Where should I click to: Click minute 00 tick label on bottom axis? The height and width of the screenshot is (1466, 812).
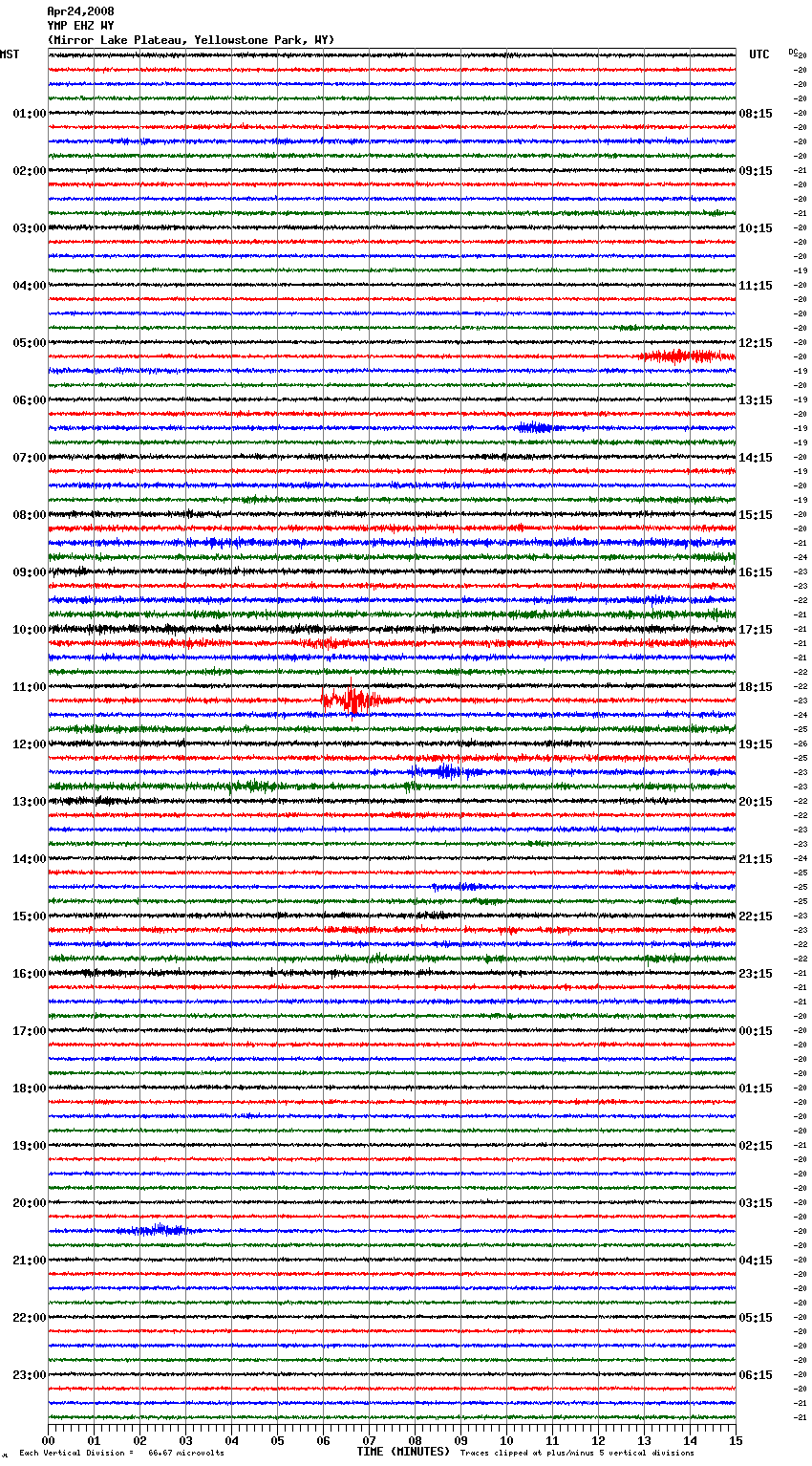point(48,1440)
